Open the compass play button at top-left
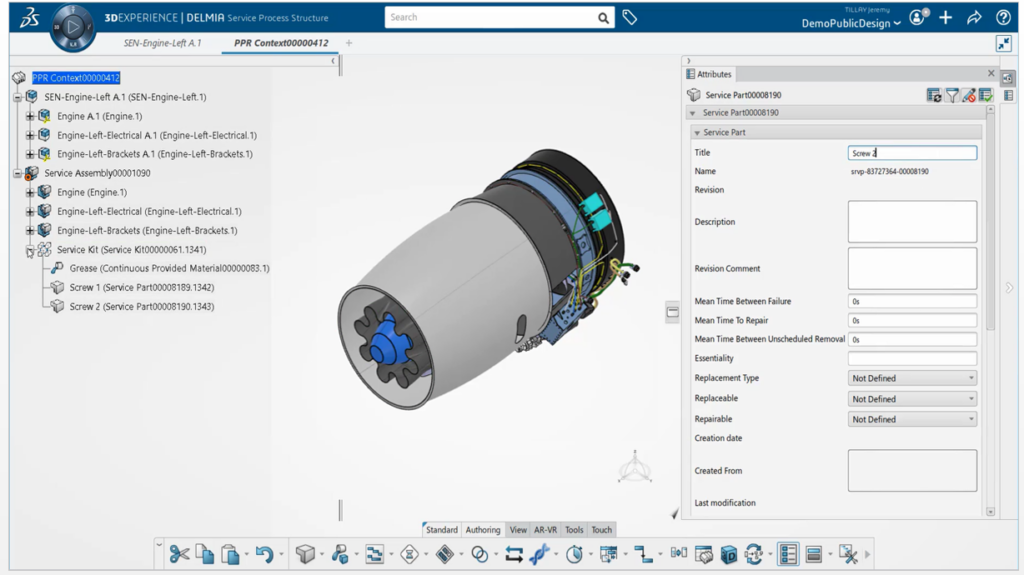1024x575 pixels. pyautogui.click(x=72, y=27)
